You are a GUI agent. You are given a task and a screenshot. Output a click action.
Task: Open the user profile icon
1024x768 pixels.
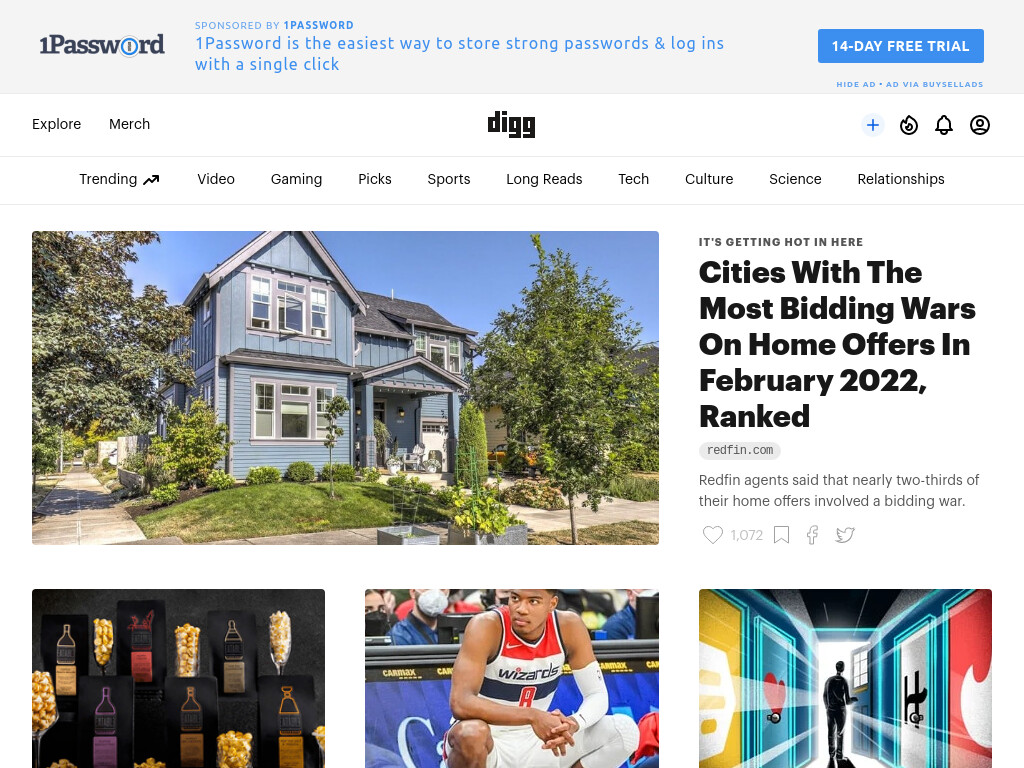click(980, 125)
